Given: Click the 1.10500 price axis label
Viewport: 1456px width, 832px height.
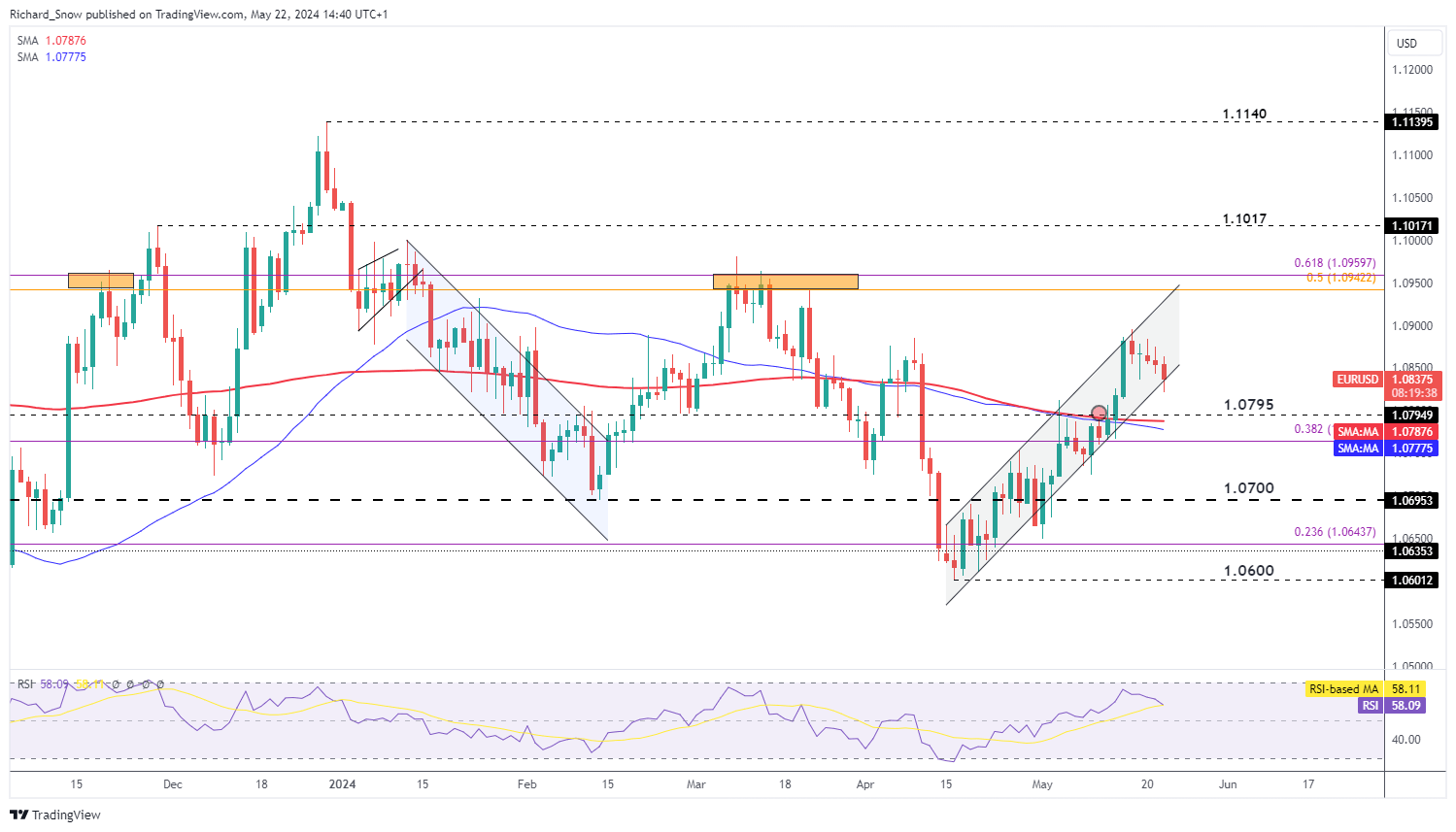Looking at the screenshot, I should [x=1412, y=198].
